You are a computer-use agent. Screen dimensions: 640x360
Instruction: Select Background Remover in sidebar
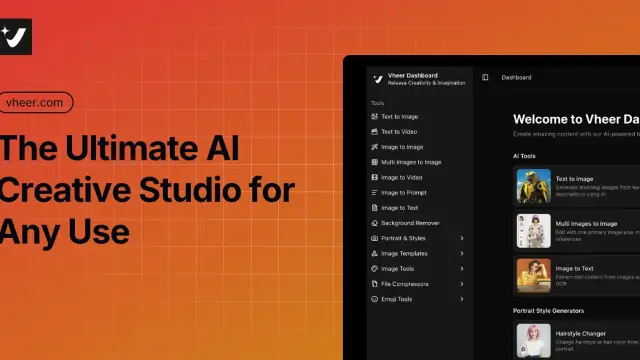(410, 223)
